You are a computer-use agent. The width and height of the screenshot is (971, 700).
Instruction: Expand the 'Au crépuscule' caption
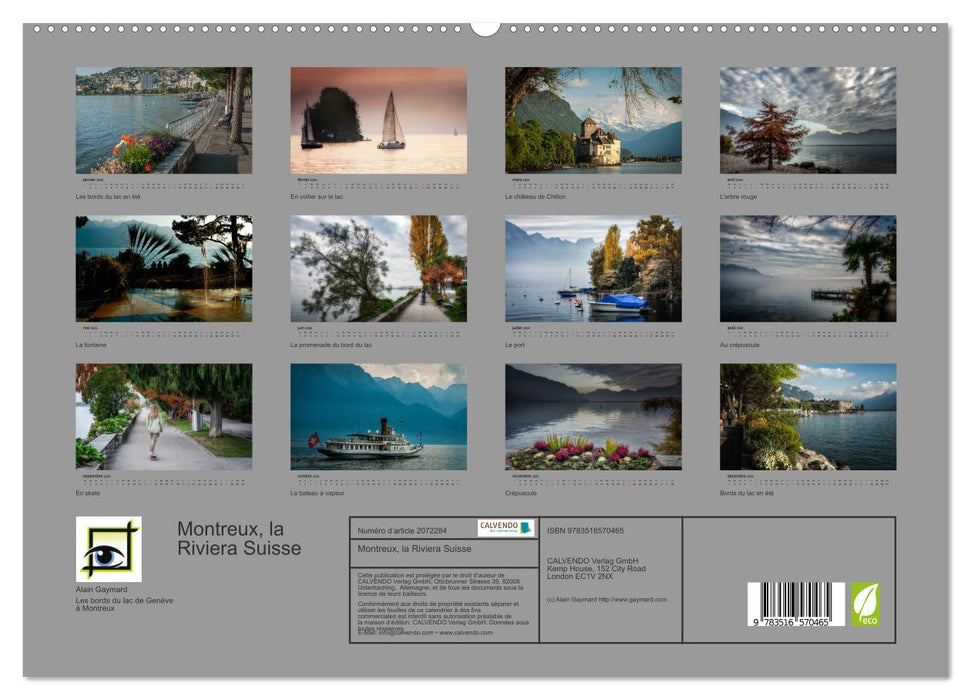pos(740,346)
